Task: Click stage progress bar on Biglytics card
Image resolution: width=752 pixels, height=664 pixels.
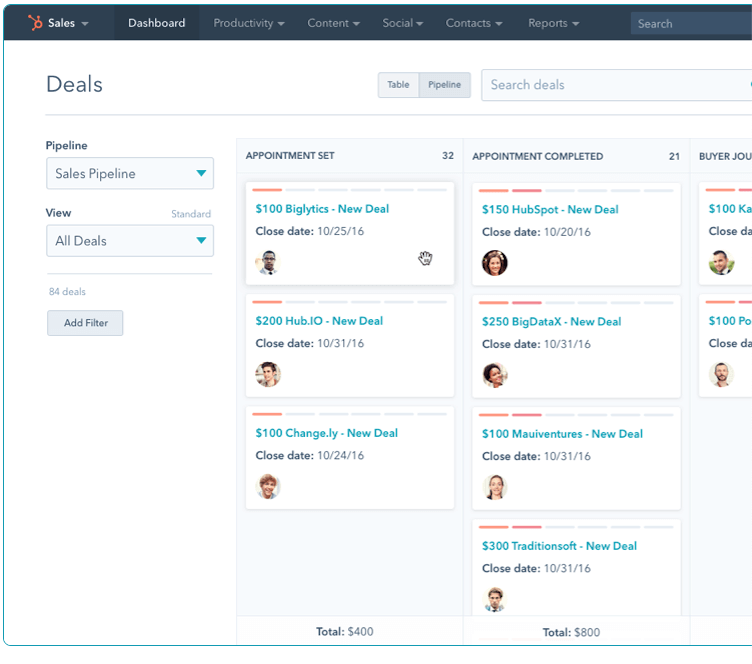Action: tap(349, 190)
